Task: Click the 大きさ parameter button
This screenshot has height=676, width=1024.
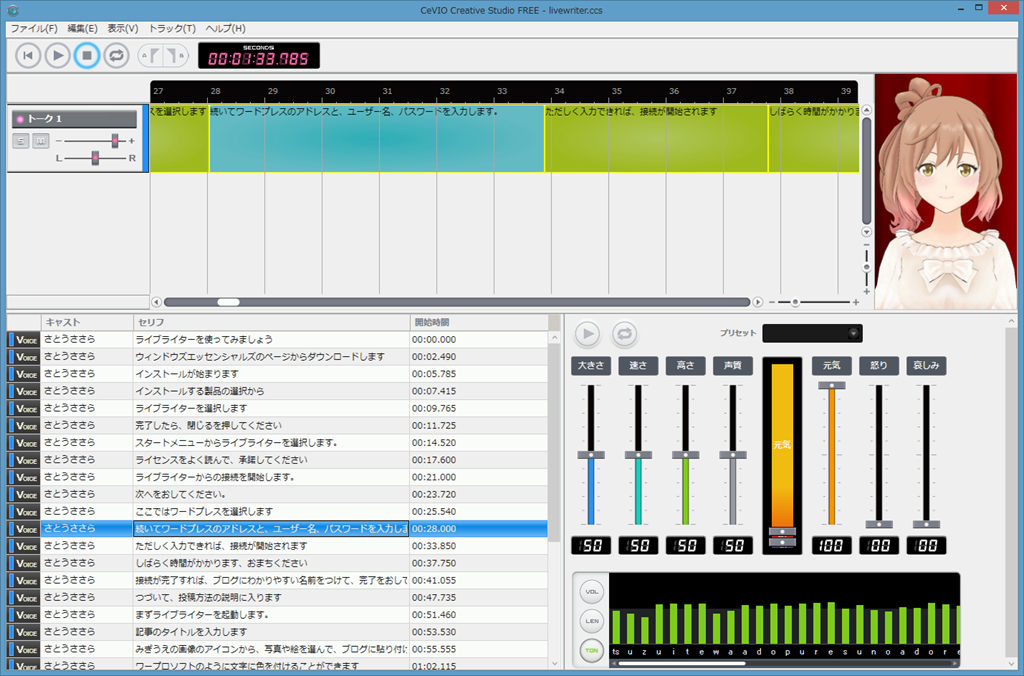Action: 591,366
